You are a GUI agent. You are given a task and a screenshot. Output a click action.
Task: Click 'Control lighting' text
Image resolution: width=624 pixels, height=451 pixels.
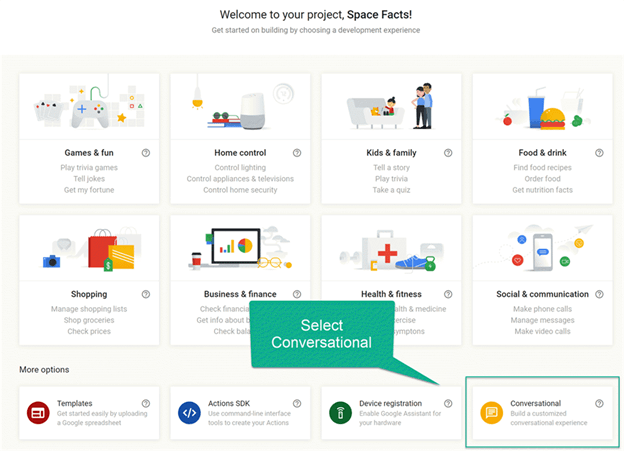pyautogui.click(x=240, y=168)
